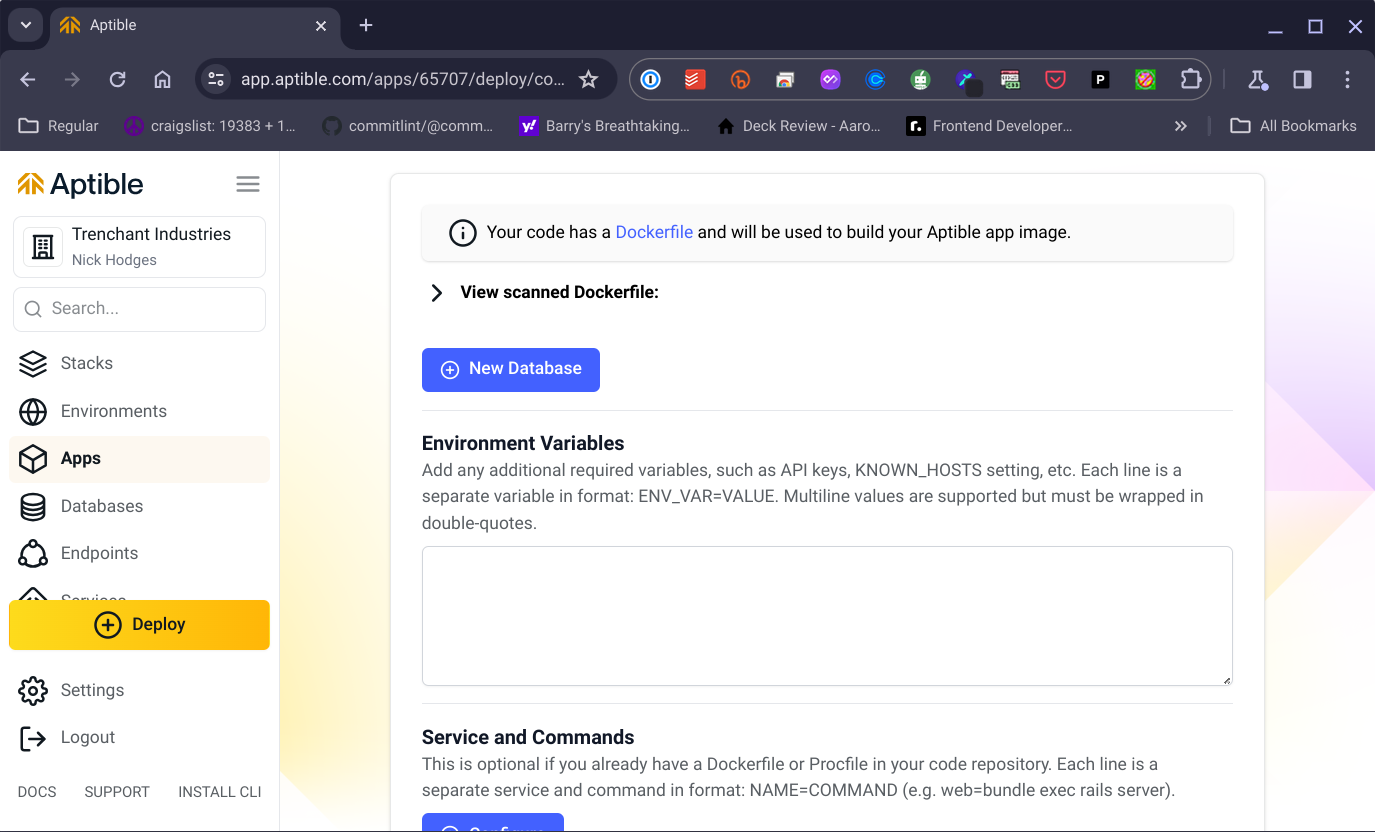Click the Environment Variables heading
This screenshot has width=1375, height=832.
click(x=523, y=443)
